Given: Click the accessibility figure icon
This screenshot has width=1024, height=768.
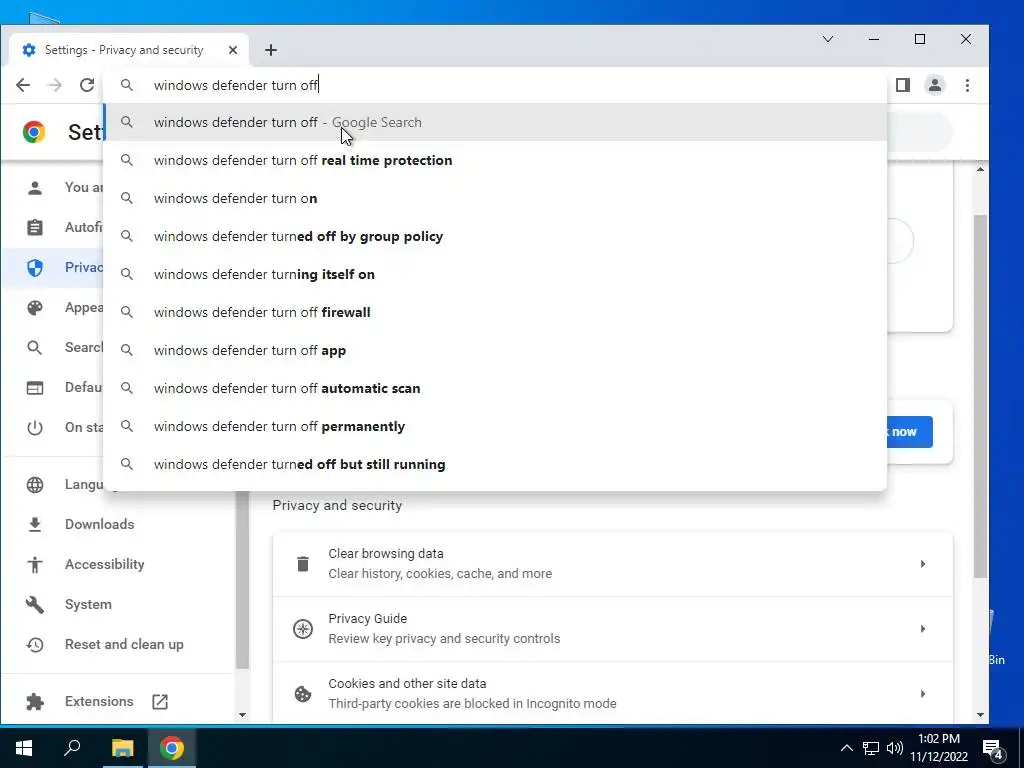Looking at the screenshot, I should point(35,564).
